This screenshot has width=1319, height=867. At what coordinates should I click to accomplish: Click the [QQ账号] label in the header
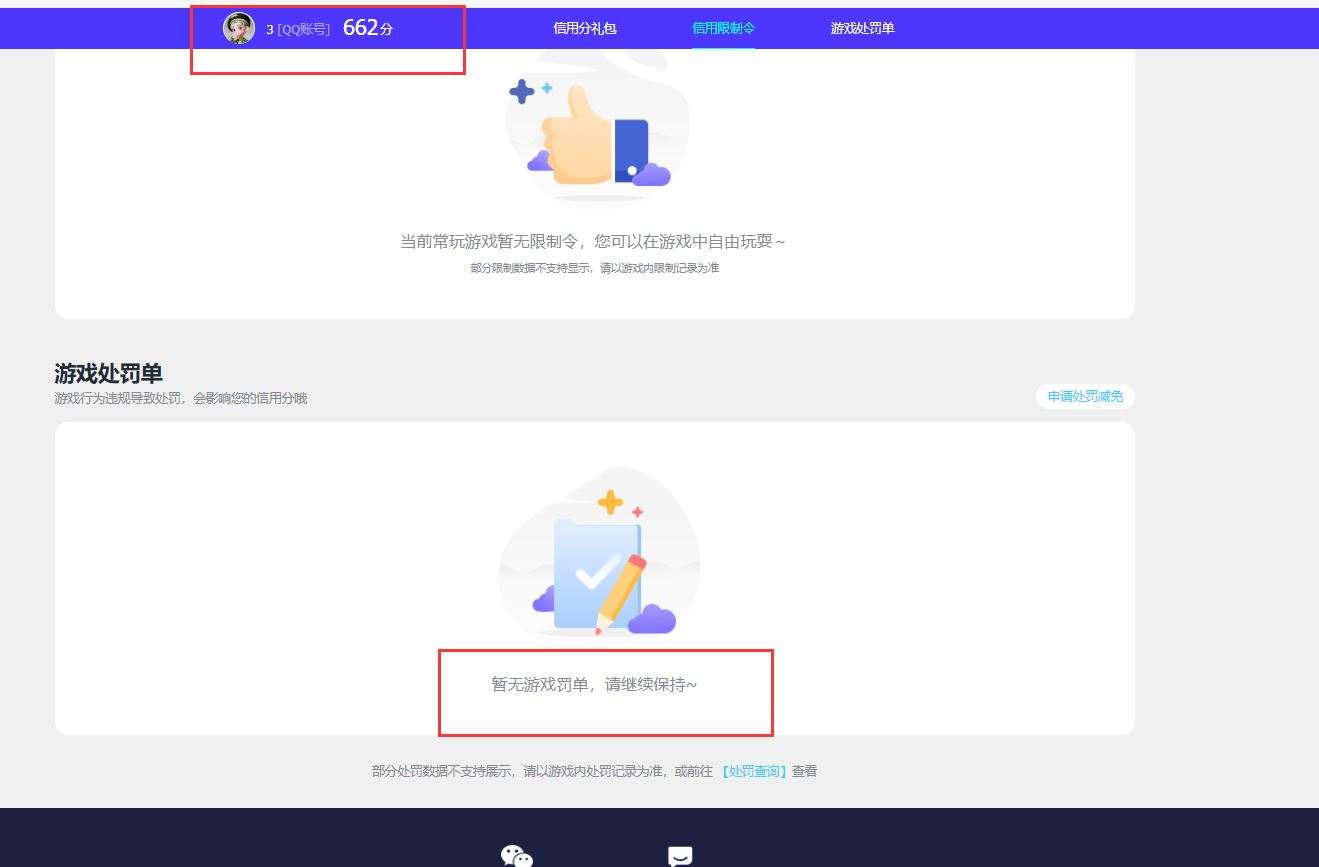(303, 30)
